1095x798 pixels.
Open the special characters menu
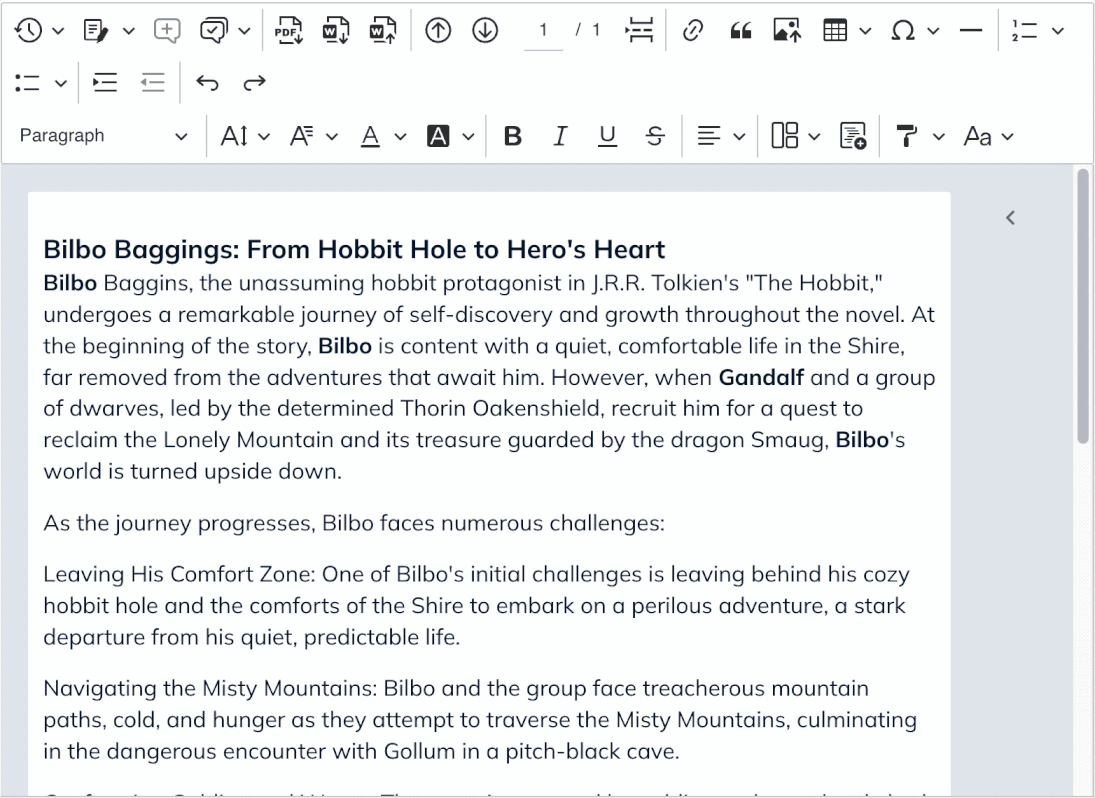(x=914, y=30)
